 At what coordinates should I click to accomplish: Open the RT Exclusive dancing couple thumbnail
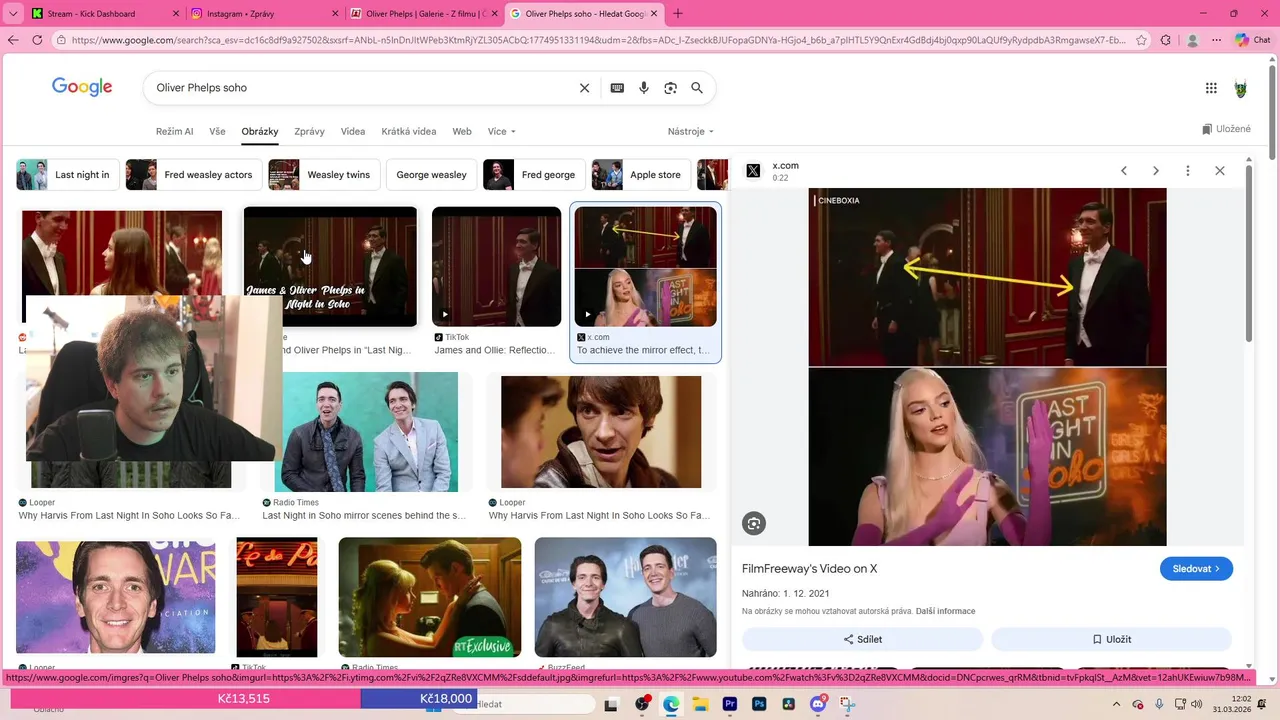coord(430,597)
